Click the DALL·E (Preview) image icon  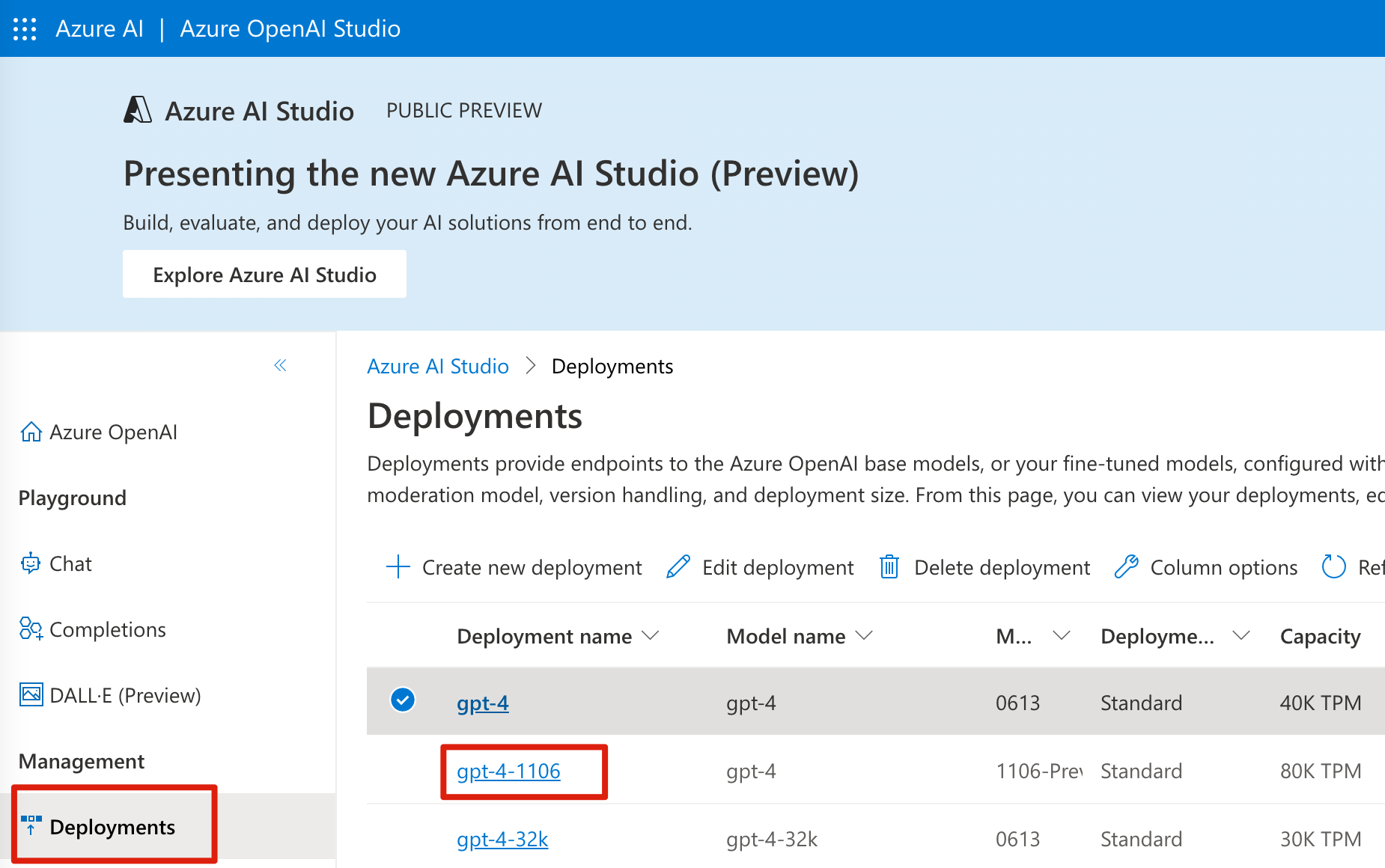pyautogui.click(x=31, y=694)
